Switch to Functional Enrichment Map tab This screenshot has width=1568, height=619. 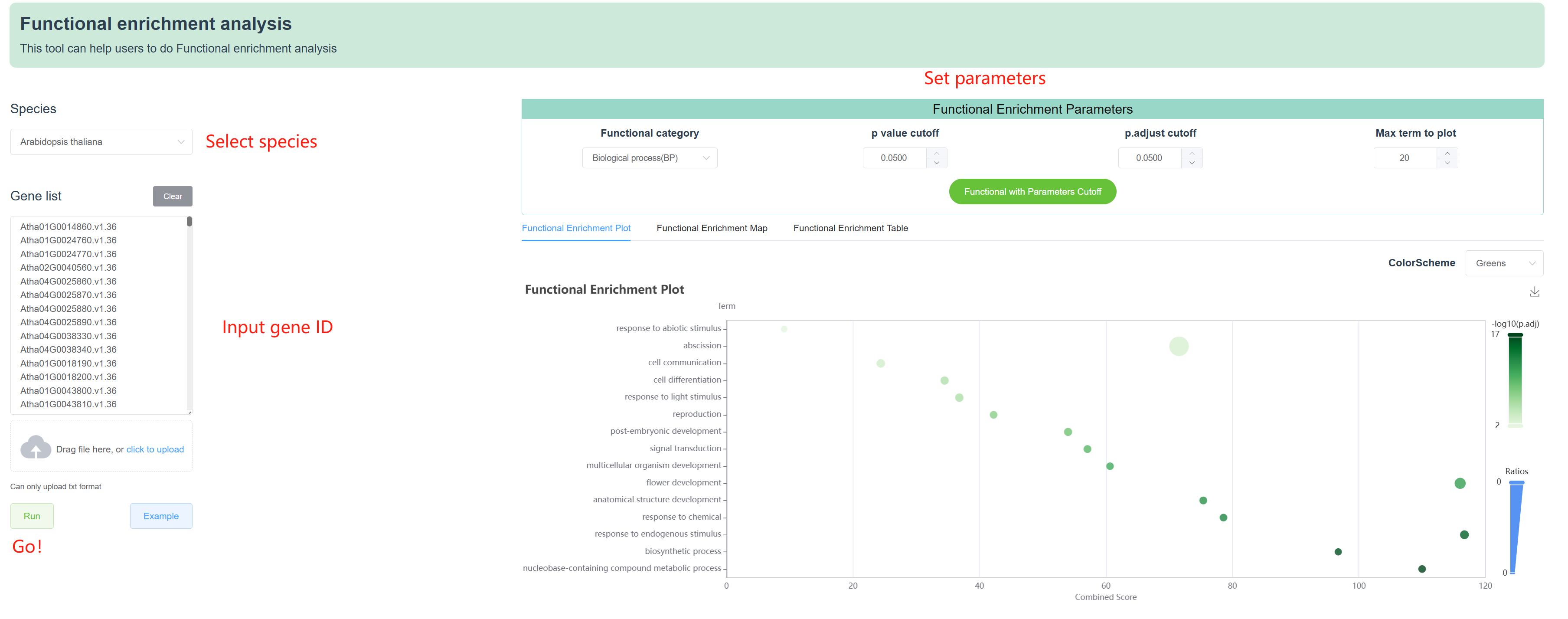coord(712,228)
